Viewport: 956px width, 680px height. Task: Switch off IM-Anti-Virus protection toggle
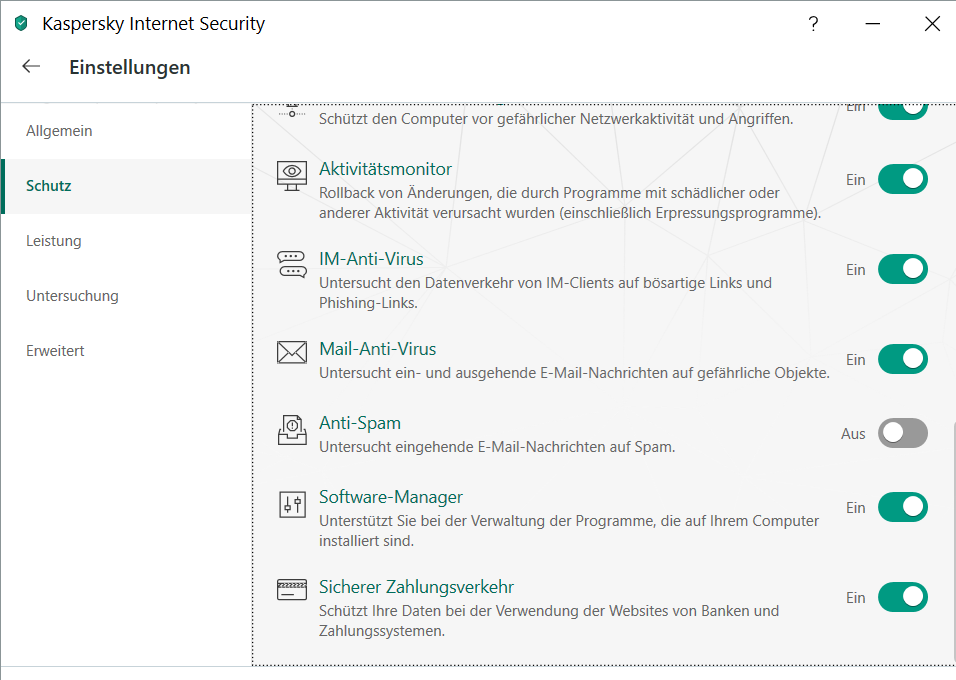(902, 269)
